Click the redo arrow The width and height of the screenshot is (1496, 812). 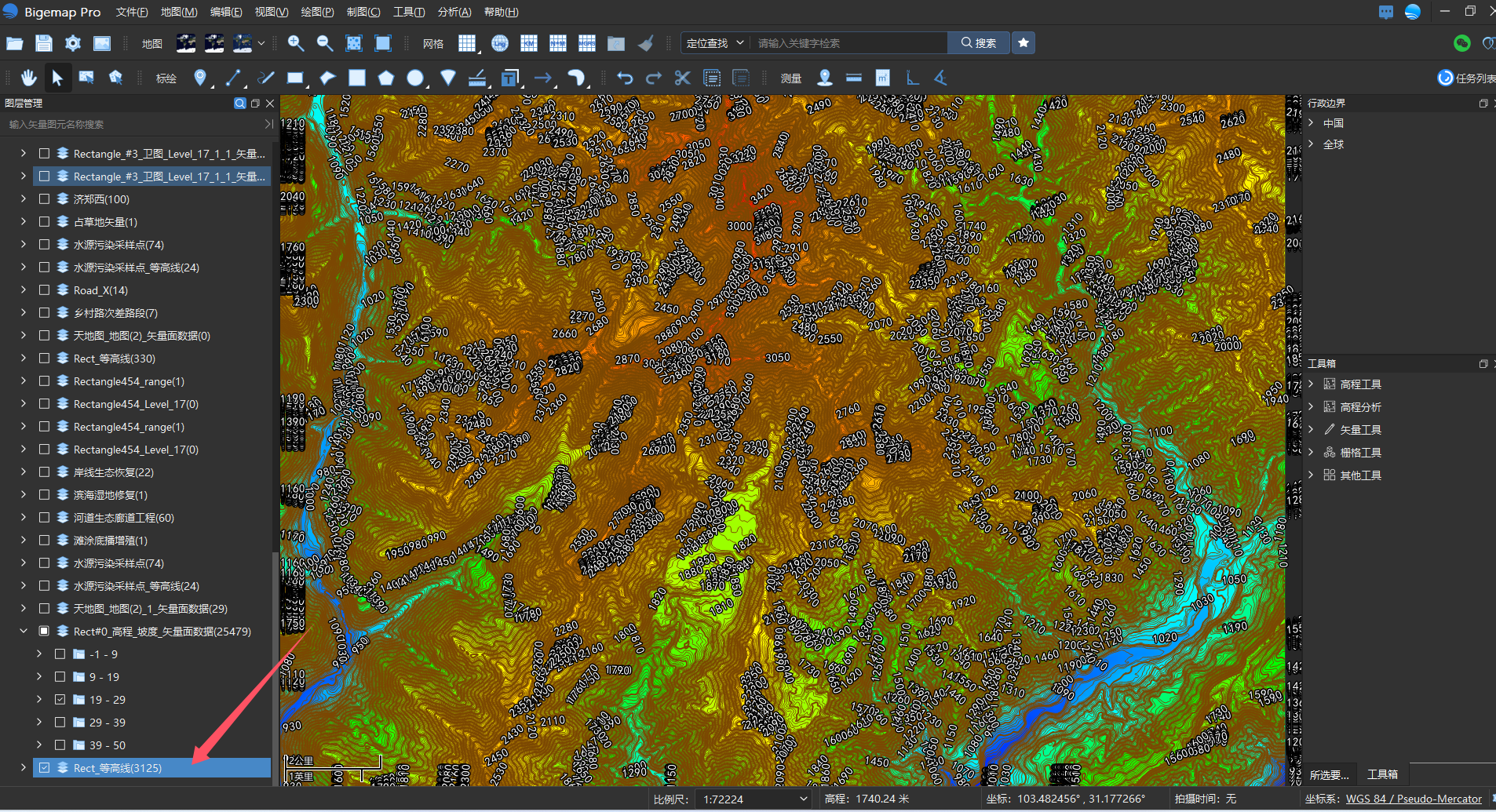(654, 78)
